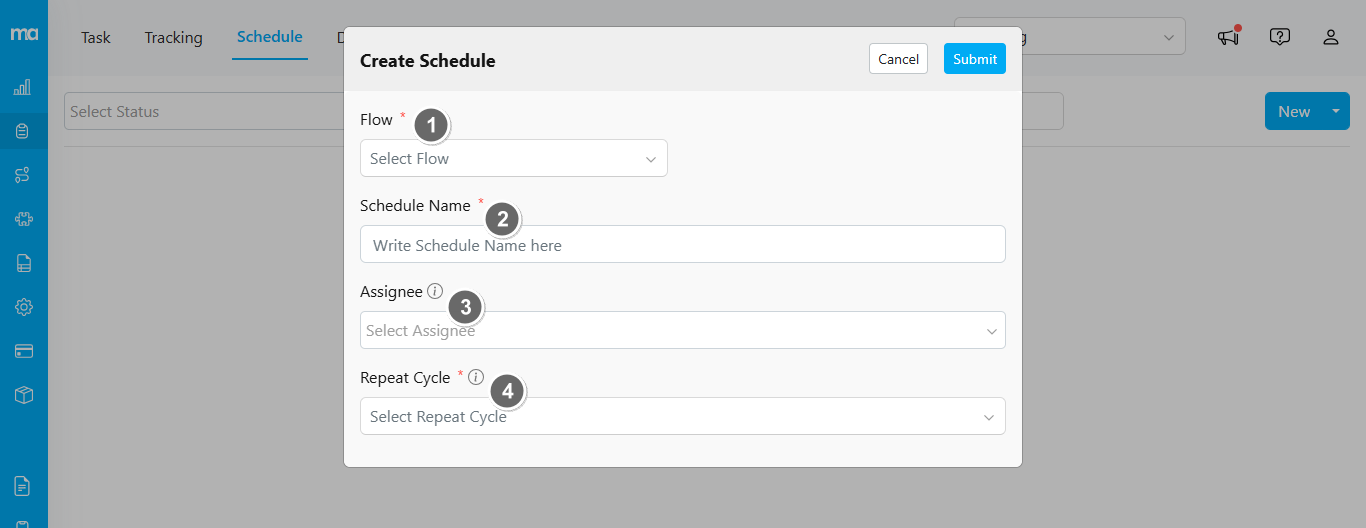Expand the New button dropdown arrow
This screenshot has width=1366, height=528.
click(x=1335, y=111)
